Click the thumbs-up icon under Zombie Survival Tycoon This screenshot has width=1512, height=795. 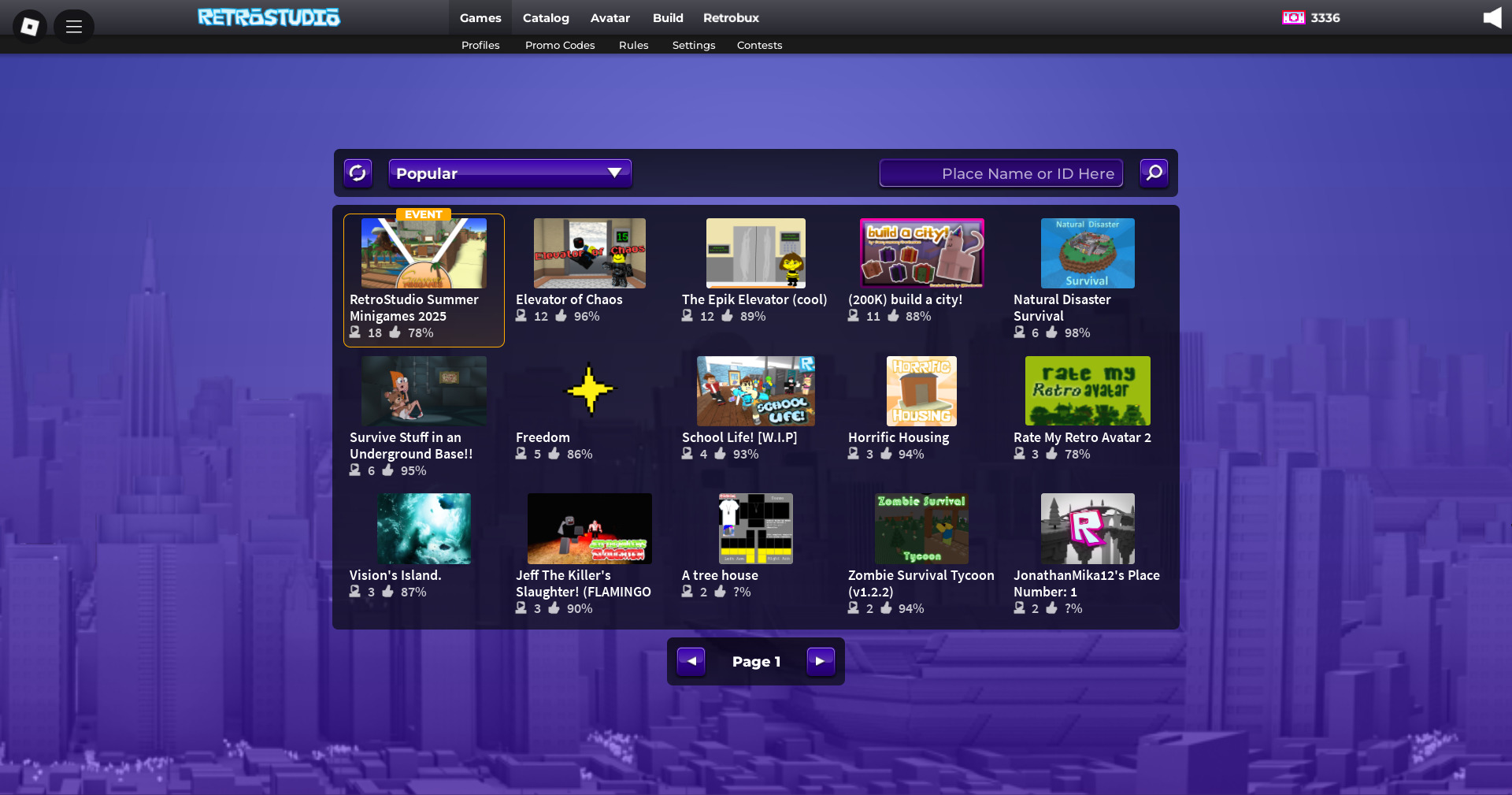pyautogui.click(x=887, y=608)
